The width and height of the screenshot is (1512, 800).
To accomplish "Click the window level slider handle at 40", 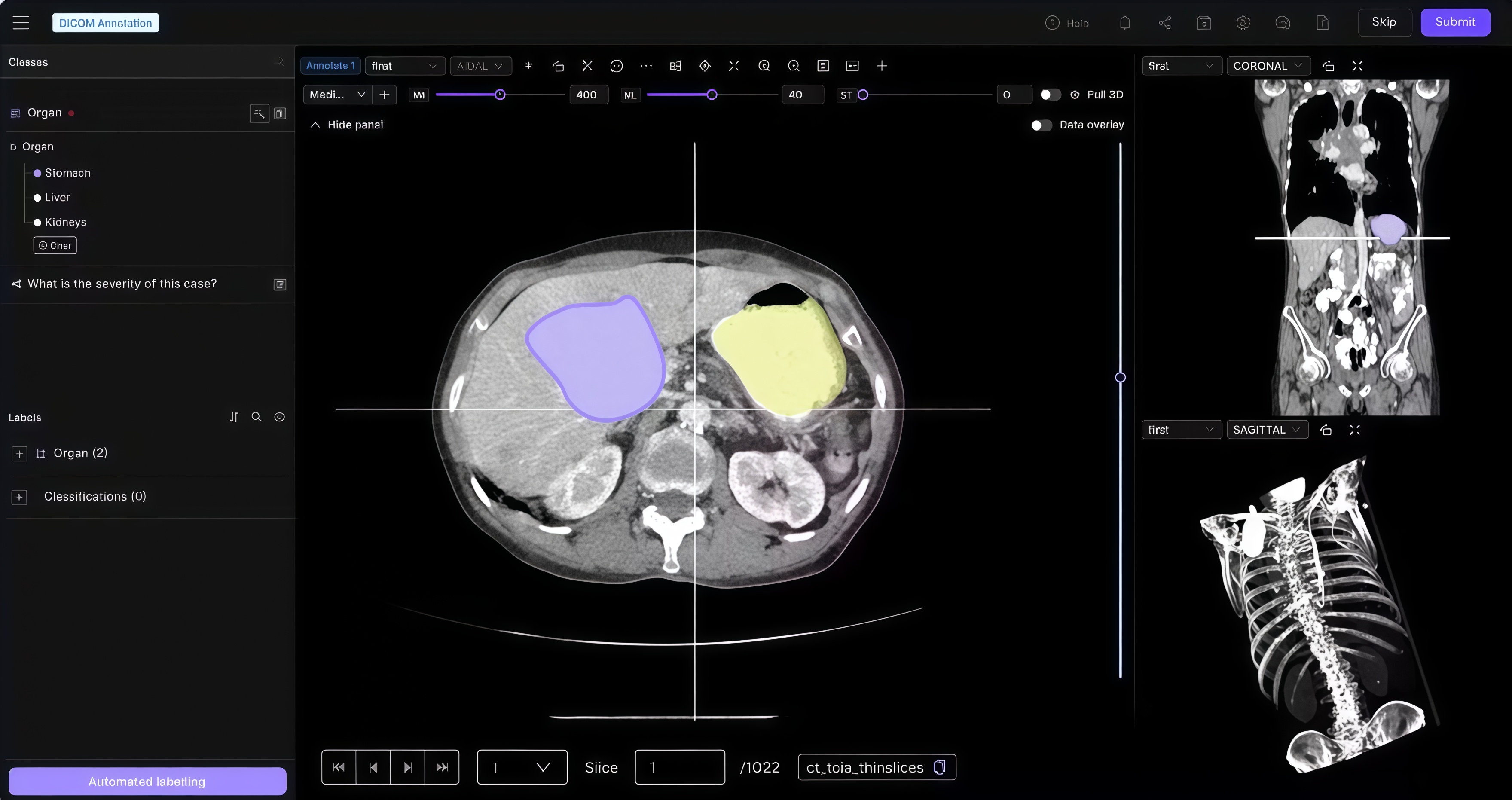I will [712, 95].
